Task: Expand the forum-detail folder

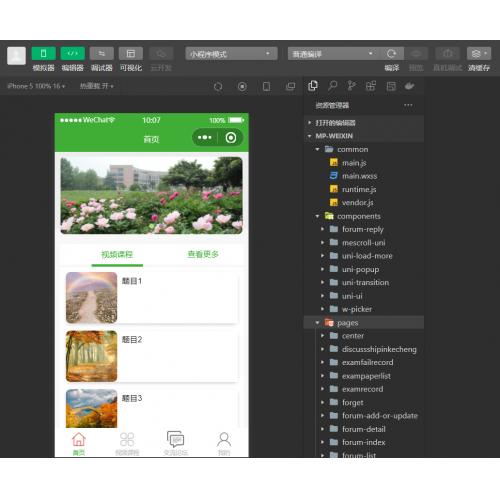Action: click(364, 429)
